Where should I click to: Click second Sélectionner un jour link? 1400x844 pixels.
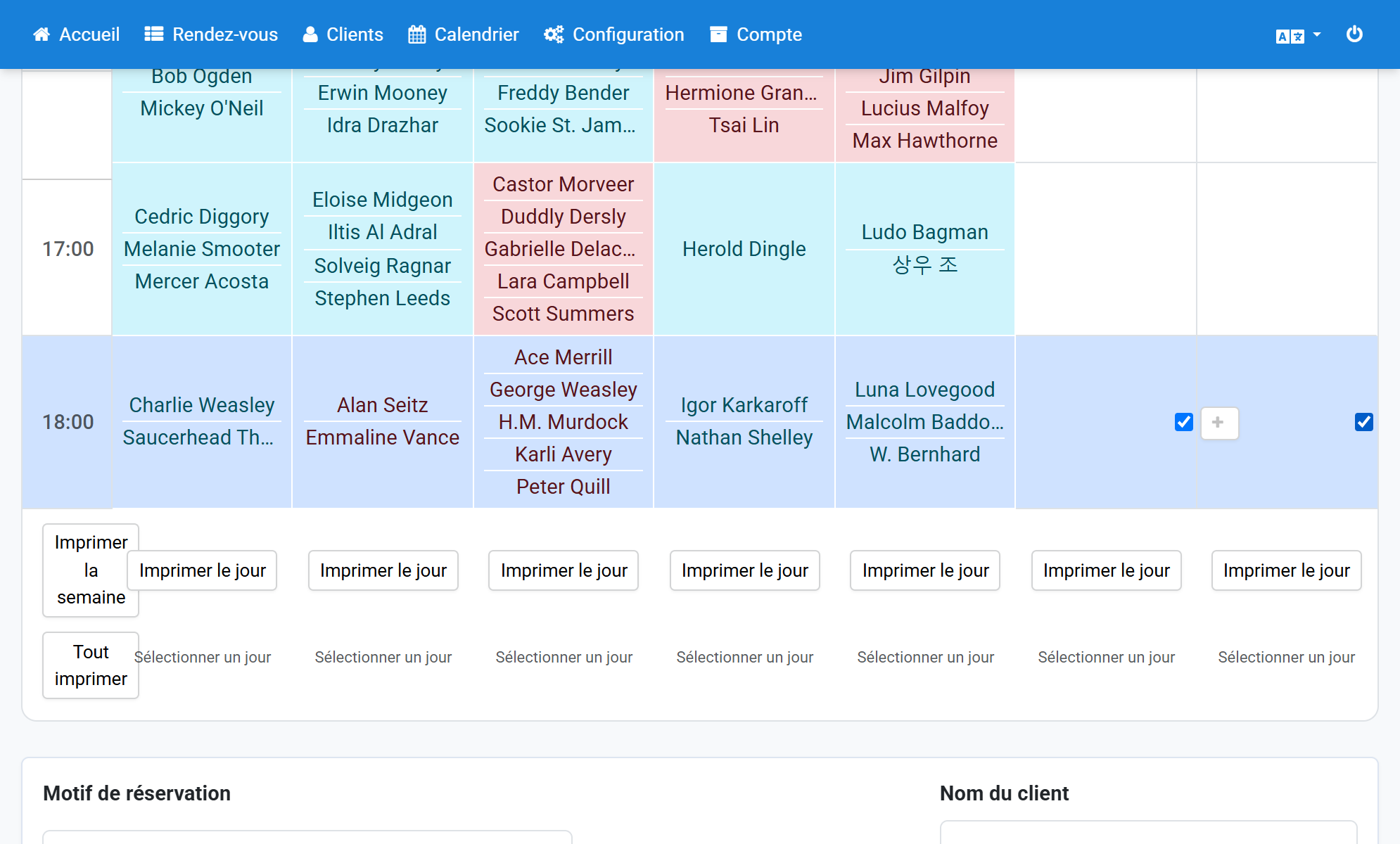tap(383, 657)
